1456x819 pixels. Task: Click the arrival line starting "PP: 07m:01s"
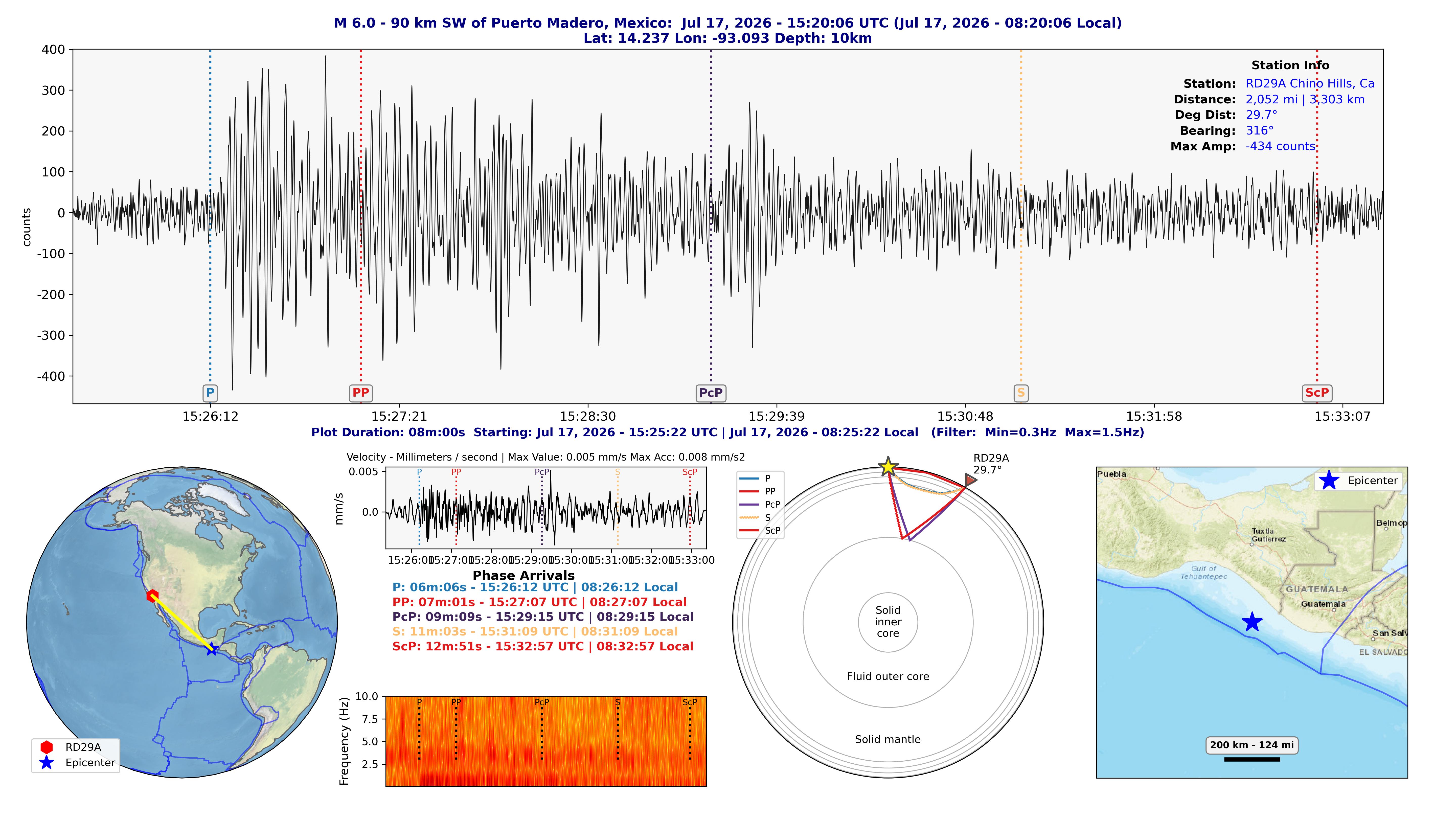[x=539, y=602]
